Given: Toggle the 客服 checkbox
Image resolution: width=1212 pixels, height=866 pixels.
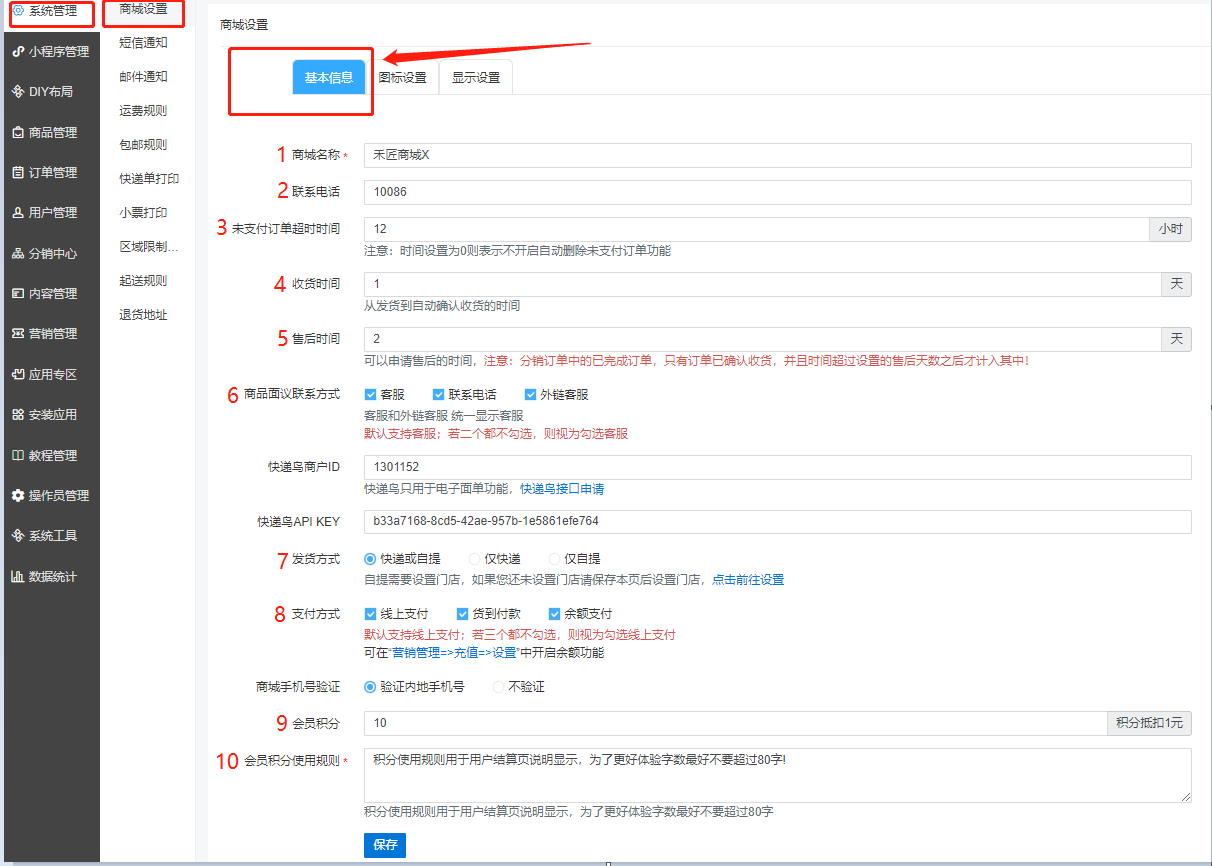Looking at the screenshot, I should (x=370, y=394).
